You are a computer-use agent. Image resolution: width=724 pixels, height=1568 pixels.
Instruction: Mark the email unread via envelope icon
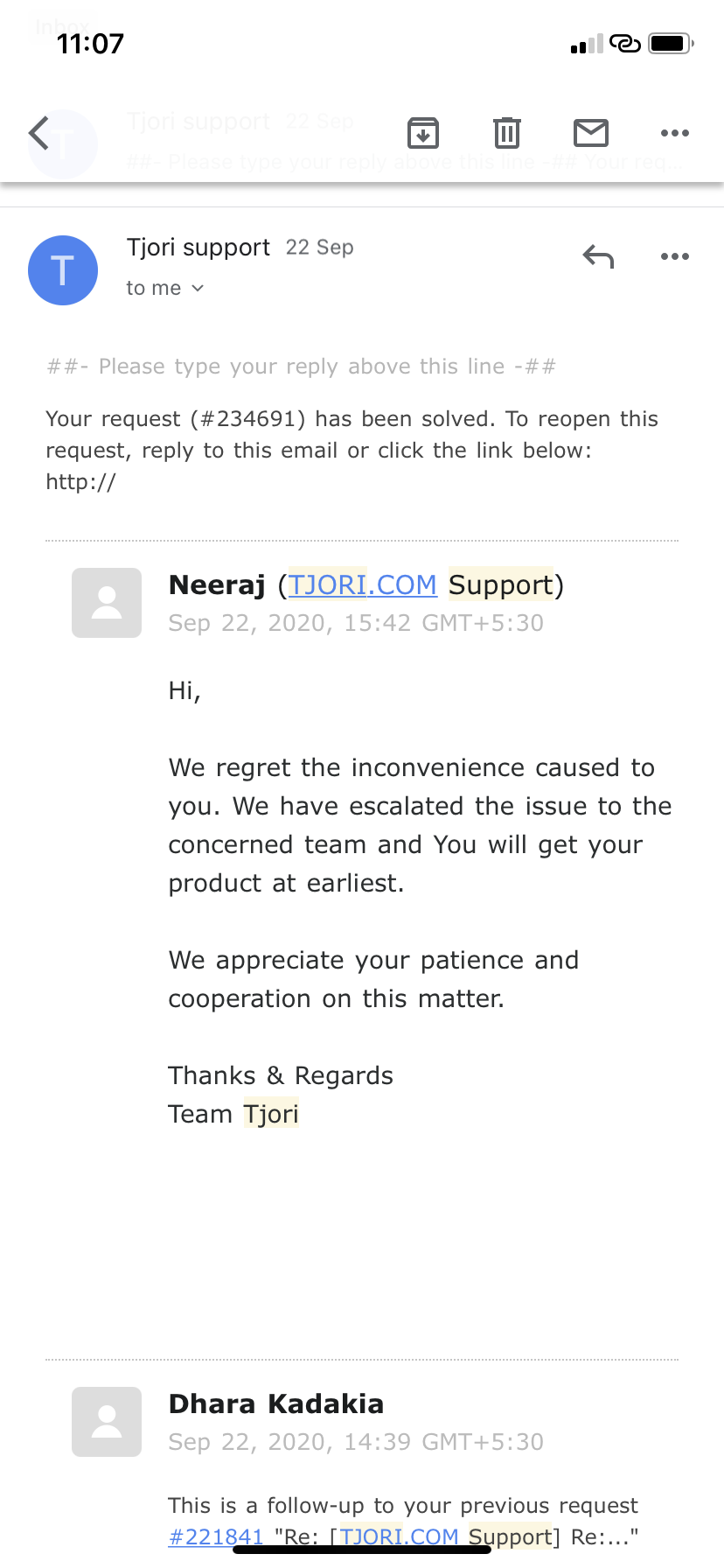(x=591, y=133)
